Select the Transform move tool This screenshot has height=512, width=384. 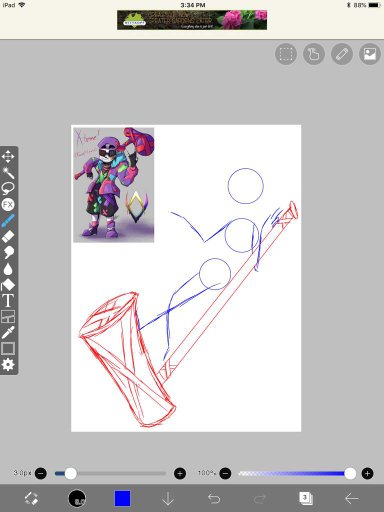[8, 157]
